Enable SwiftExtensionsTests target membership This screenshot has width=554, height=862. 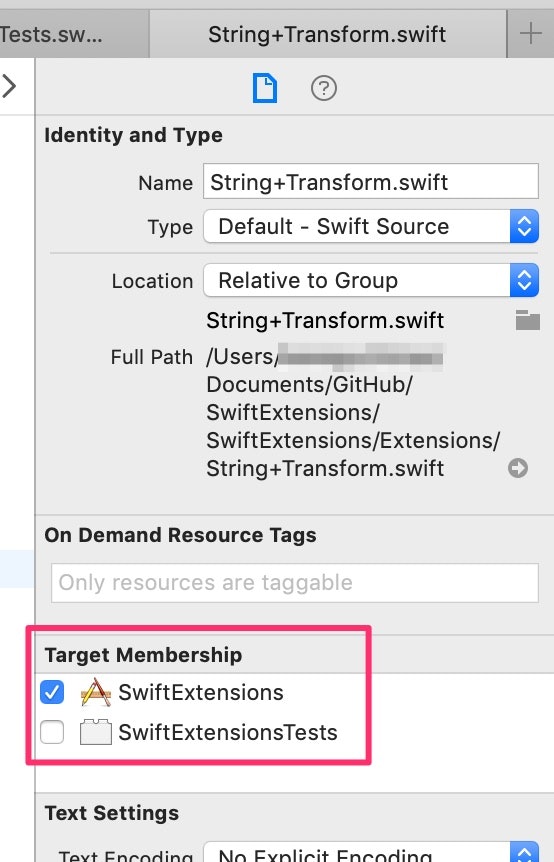(x=52, y=732)
